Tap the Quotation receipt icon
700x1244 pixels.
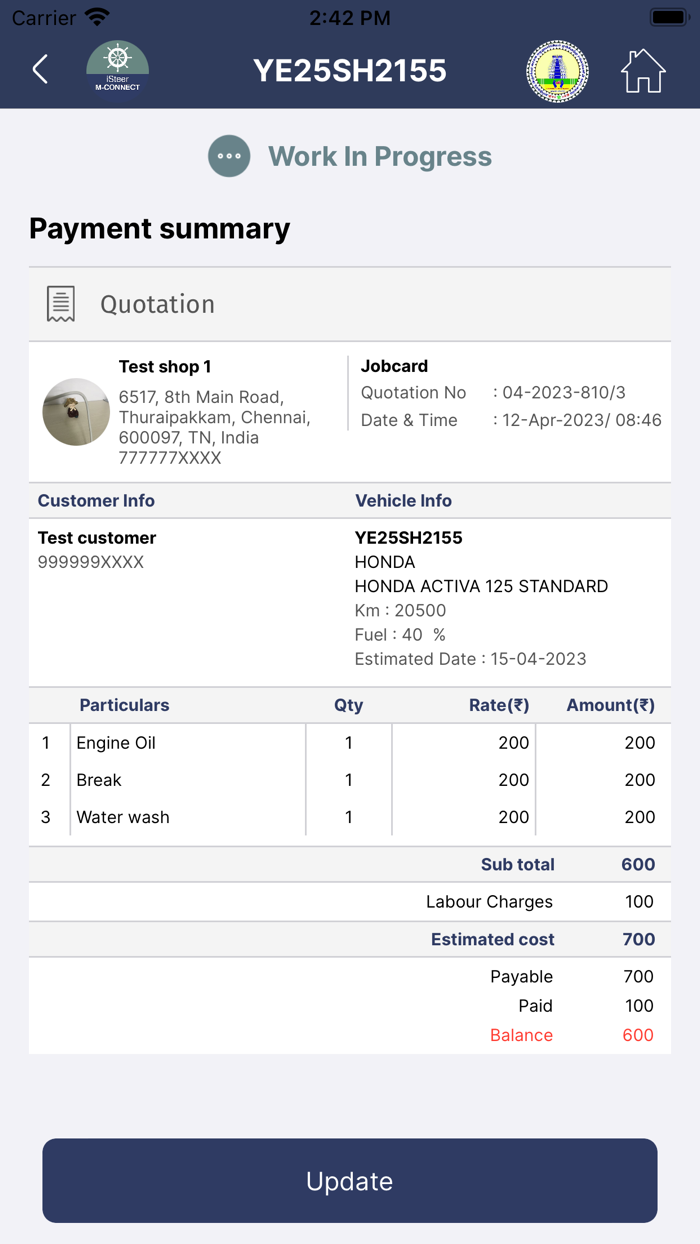click(x=61, y=304)
